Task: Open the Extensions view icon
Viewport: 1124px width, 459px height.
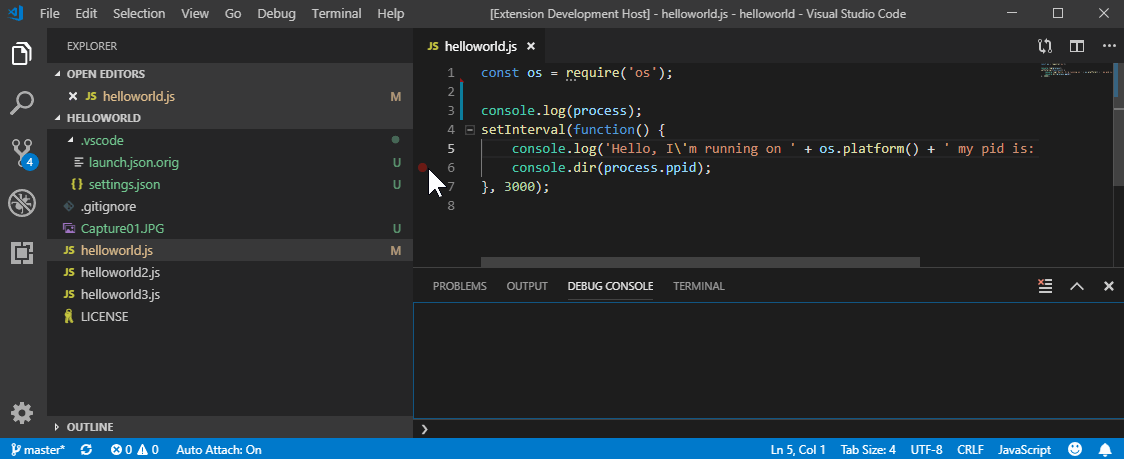Action: pos(22,252)
